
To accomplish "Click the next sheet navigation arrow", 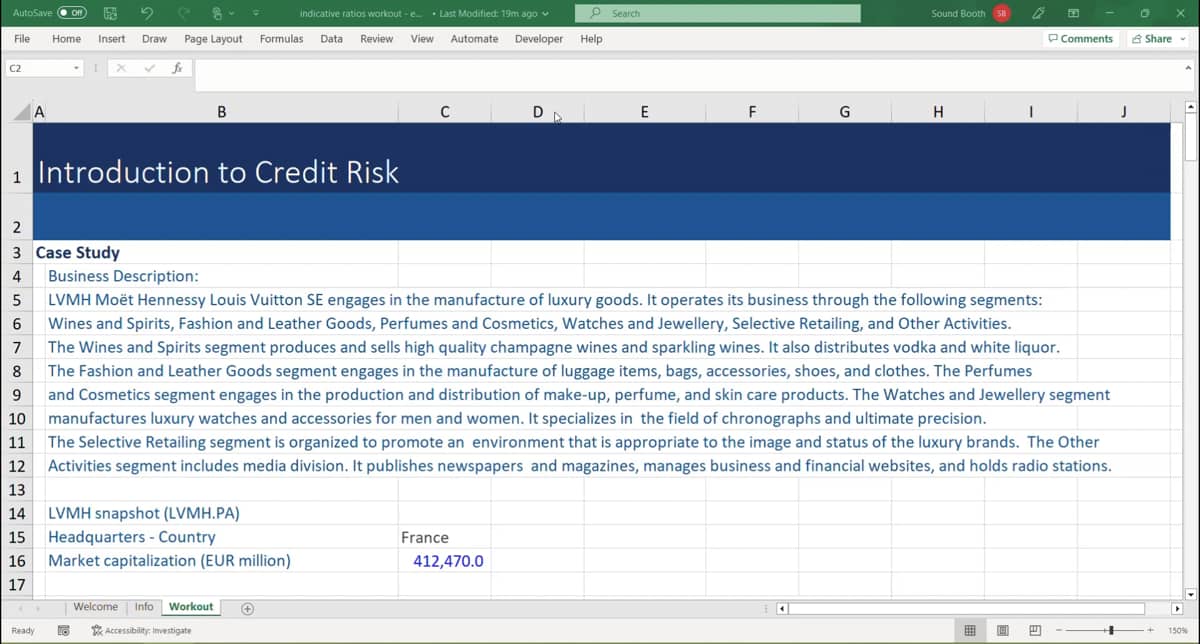I will pyautogui.click(x=39, y=608).
